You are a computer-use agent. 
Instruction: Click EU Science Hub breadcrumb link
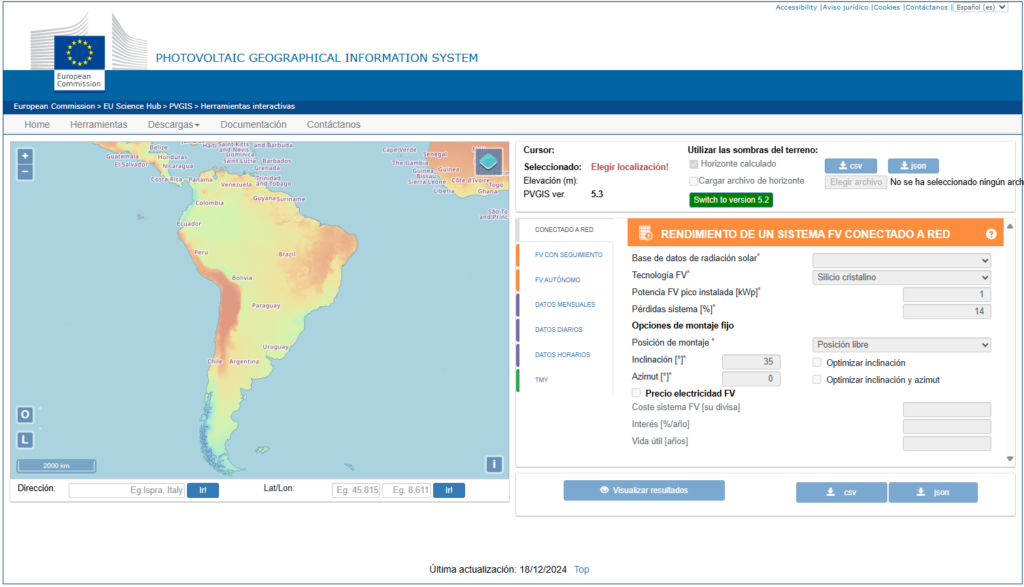(x=132, y=106)
